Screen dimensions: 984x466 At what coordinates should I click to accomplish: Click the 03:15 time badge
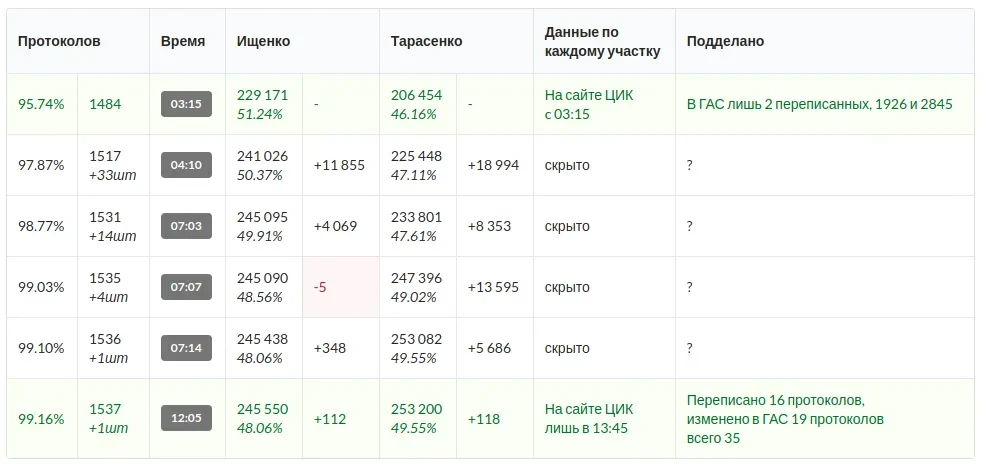coord(186,104)
